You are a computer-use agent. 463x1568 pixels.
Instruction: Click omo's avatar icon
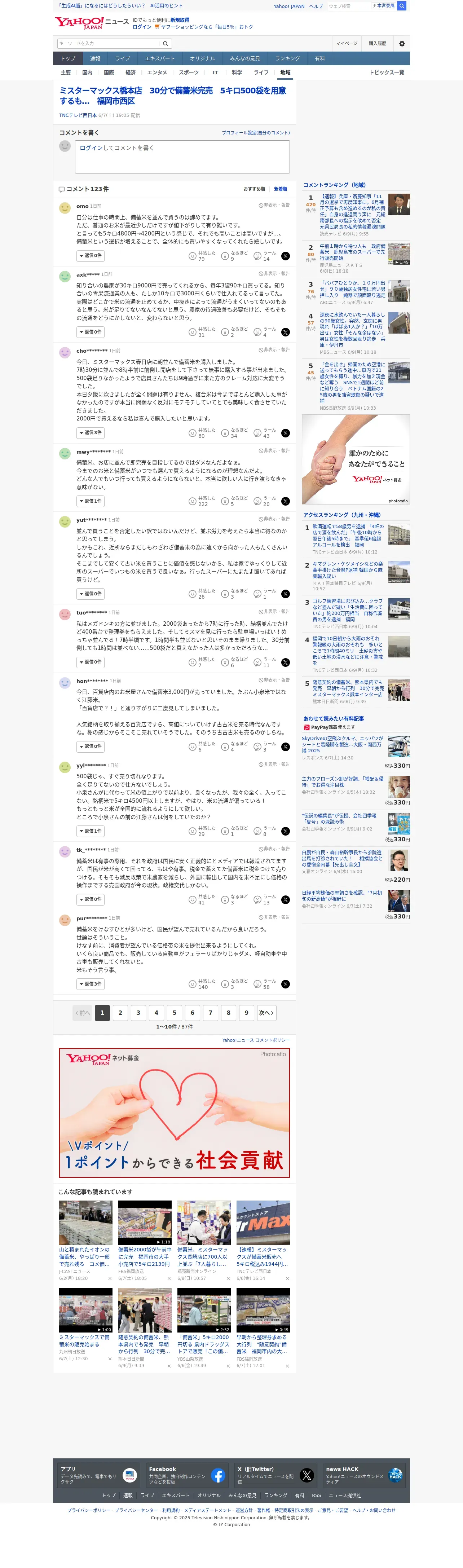pos(65,208)
